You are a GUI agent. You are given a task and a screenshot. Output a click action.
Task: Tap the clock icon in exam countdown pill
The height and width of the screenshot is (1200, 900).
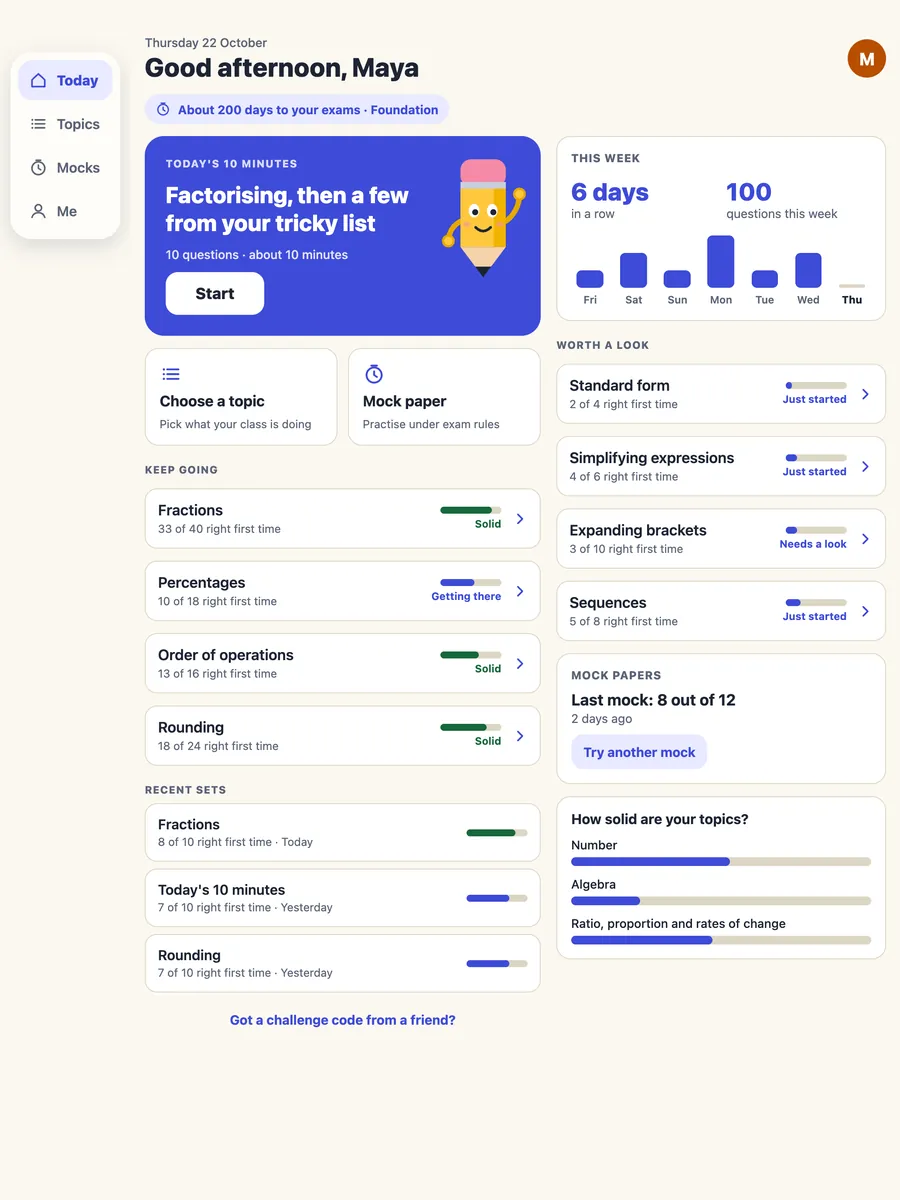(163, 110)
